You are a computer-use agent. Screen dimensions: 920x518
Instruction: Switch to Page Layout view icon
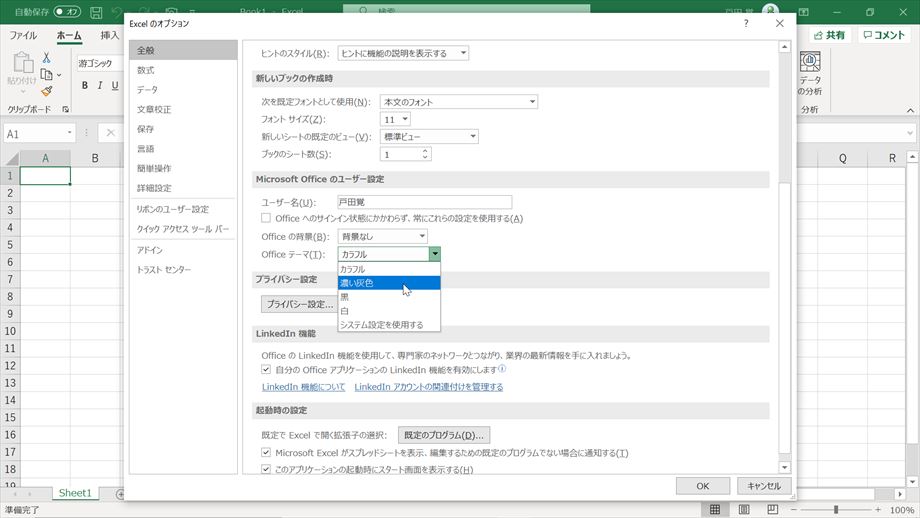coord(743,509)
